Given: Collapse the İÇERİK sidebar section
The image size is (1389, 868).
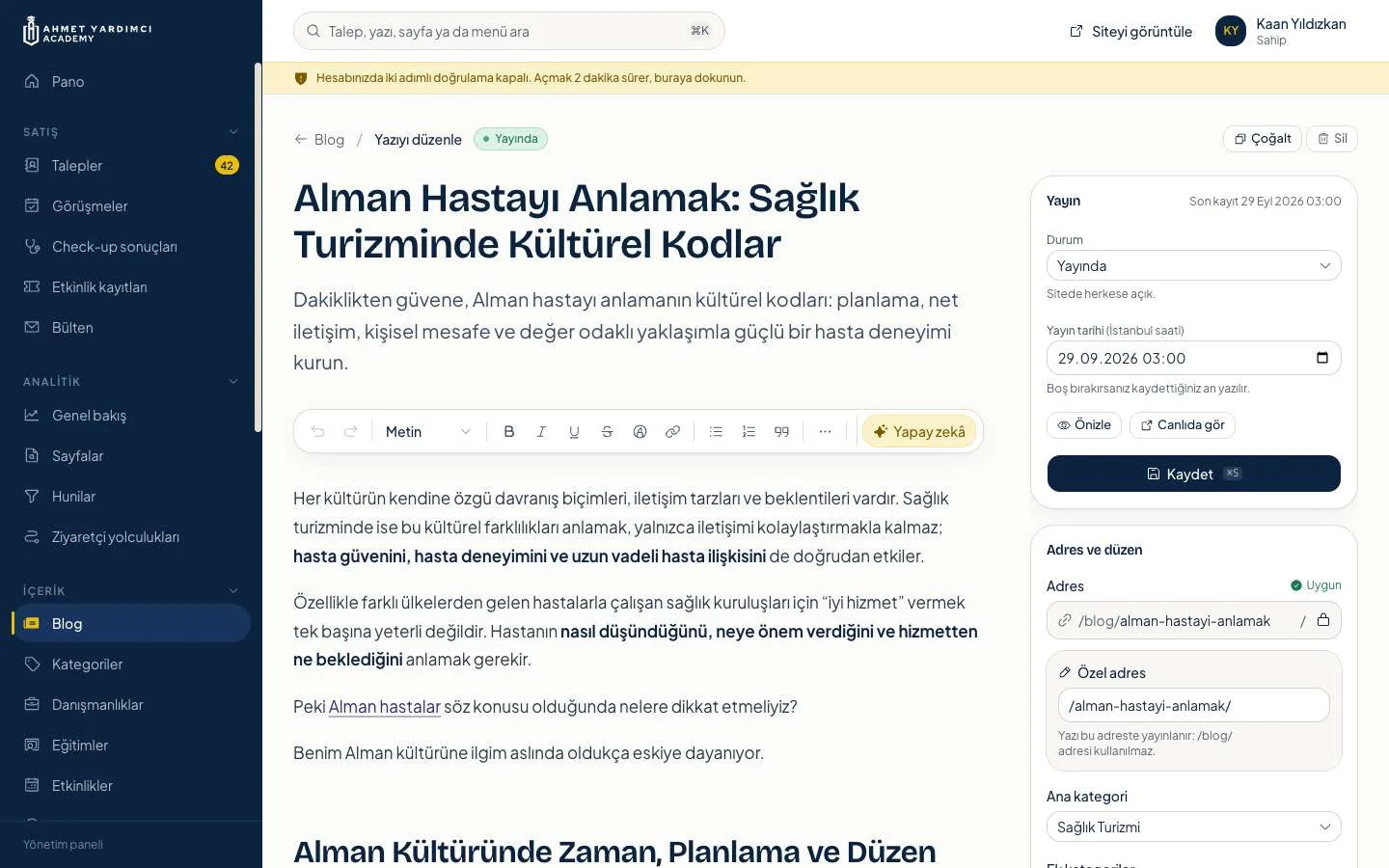Looking at the screenshot, I should pos(232,591).
